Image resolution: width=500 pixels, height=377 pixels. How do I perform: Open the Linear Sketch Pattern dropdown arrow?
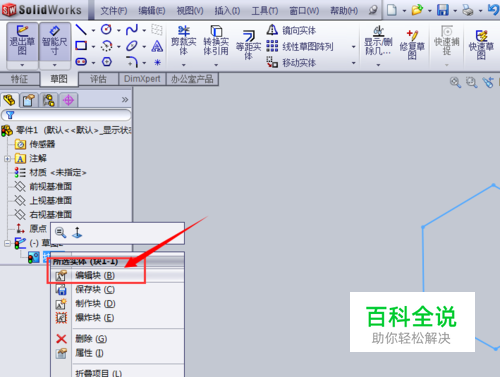pos(354,47)
